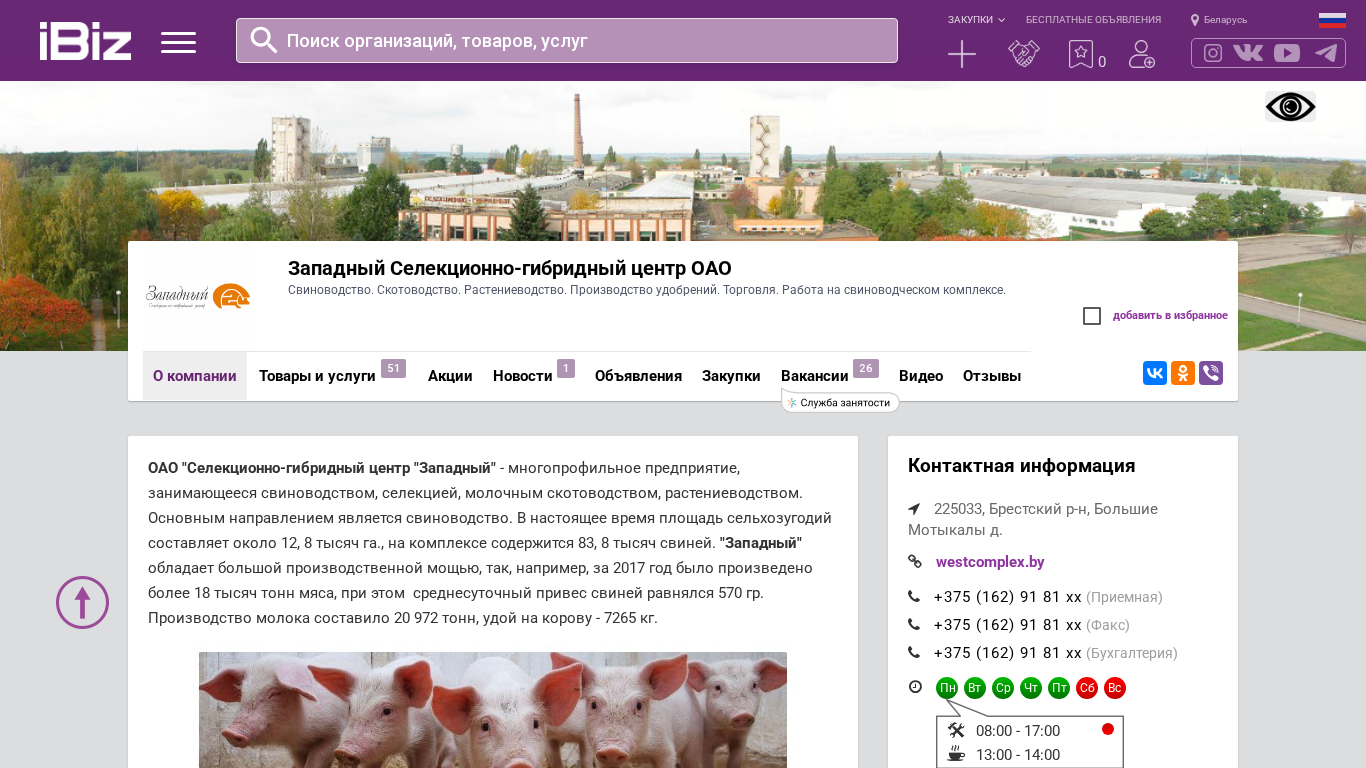The width and height of the screenshot is (1366, 768).
Task: Switch to the Акции tab
Action: (450, 376)
